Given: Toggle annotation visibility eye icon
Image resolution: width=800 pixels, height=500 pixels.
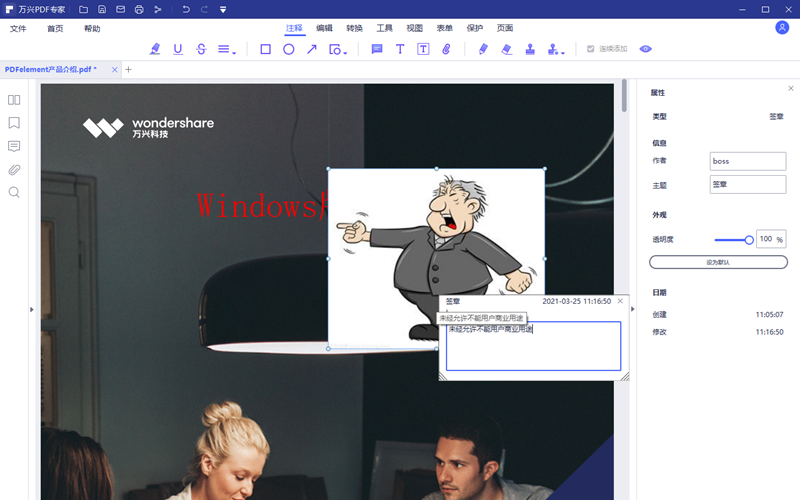Looking at the screenshot, I should pos(646,49).
